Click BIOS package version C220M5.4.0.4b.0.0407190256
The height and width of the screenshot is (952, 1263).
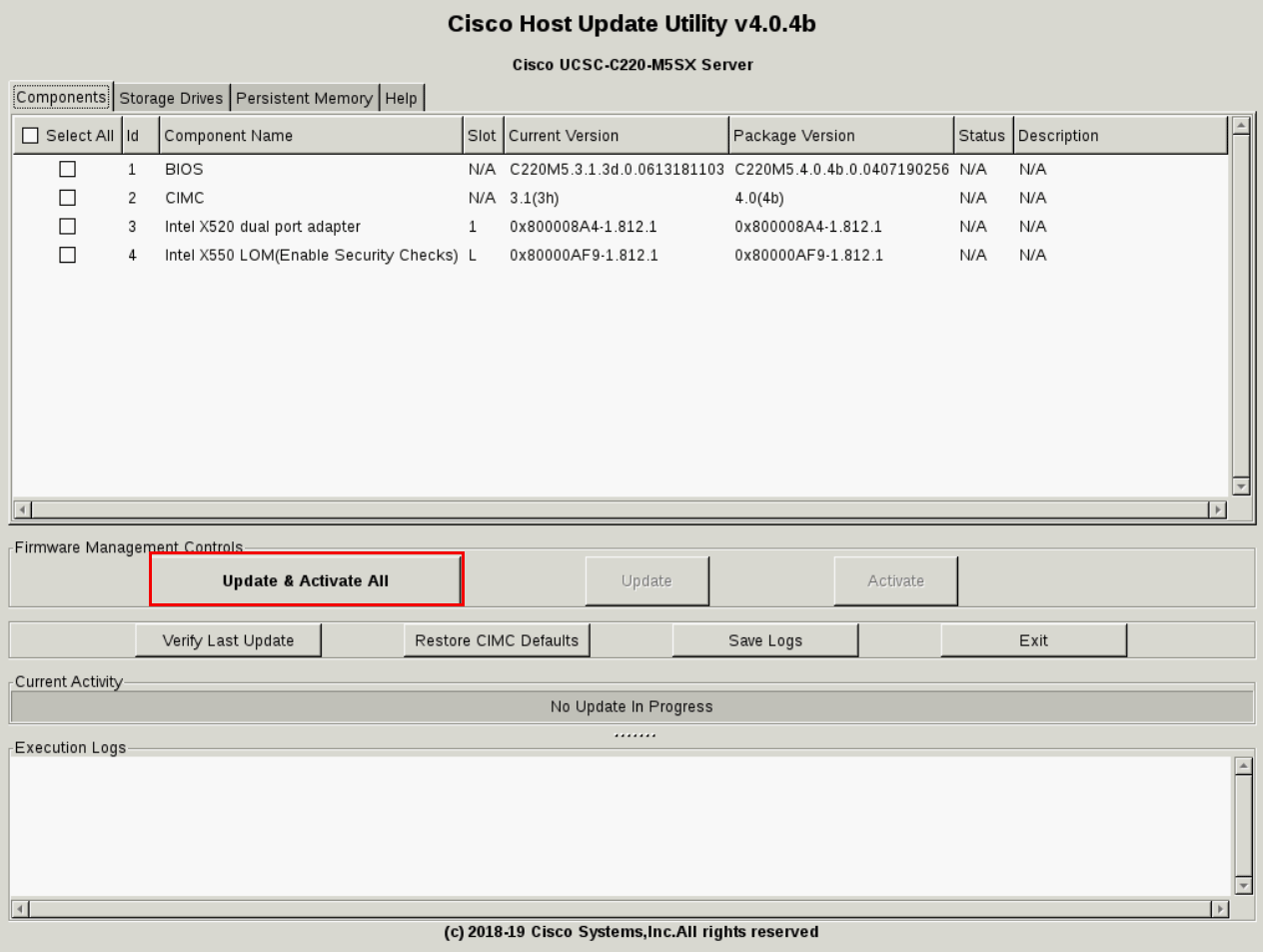[841, 169]
